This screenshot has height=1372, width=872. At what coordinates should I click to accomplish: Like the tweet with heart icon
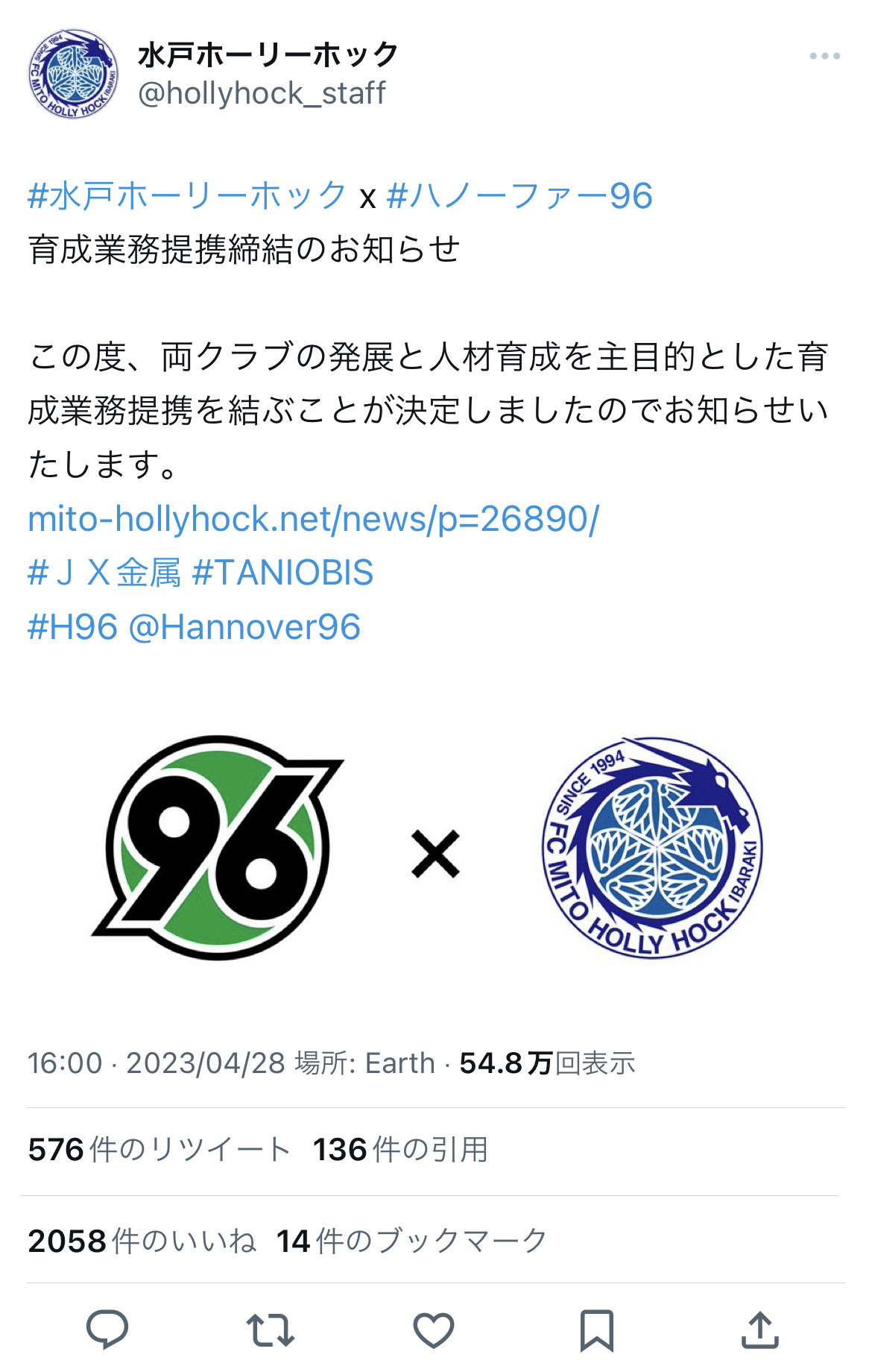point(434,1330)
